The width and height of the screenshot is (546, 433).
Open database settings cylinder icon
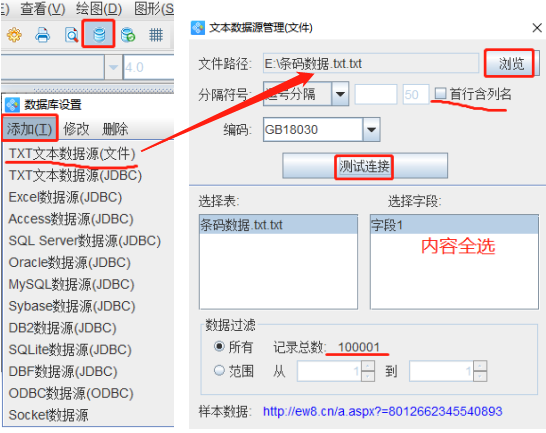99,34
